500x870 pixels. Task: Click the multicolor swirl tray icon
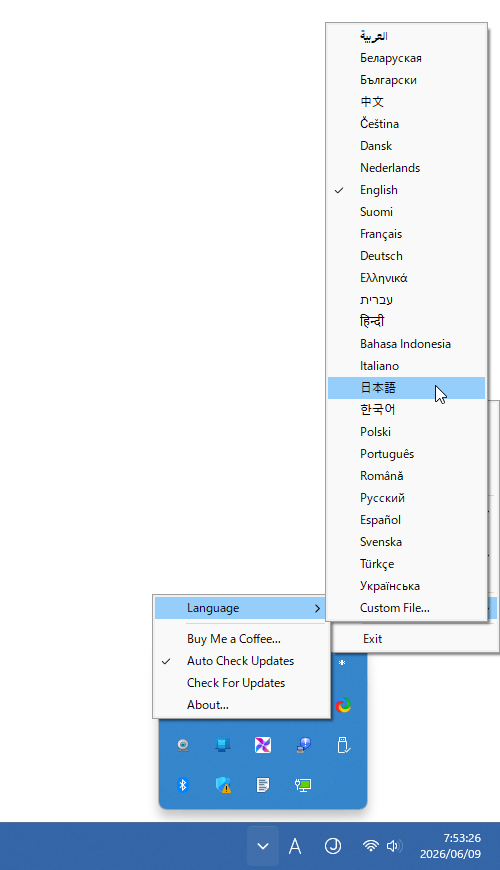343,705
